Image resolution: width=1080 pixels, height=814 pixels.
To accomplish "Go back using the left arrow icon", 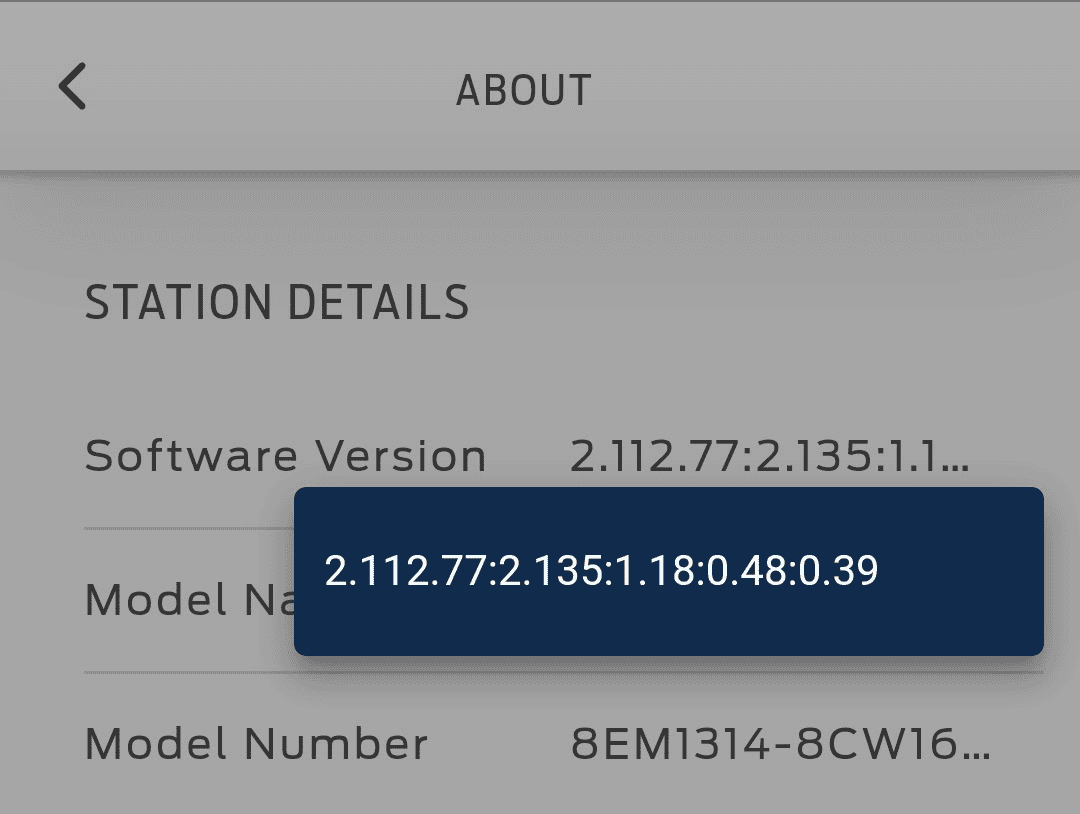I will (x=72, y=86).
